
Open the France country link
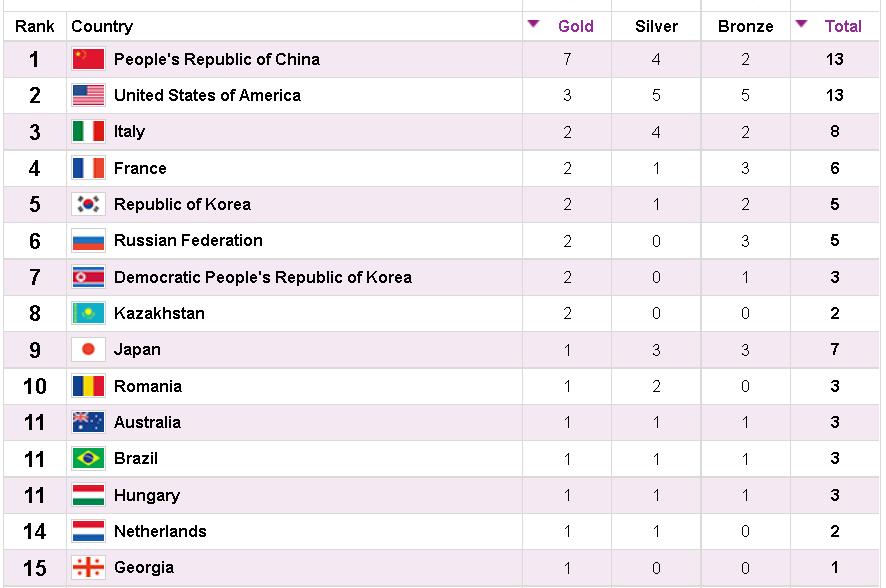(x=140, y=168)
